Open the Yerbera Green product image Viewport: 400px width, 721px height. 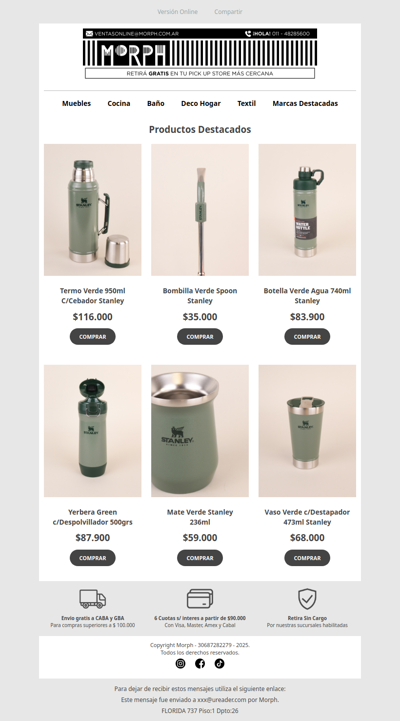coord(92,431)
